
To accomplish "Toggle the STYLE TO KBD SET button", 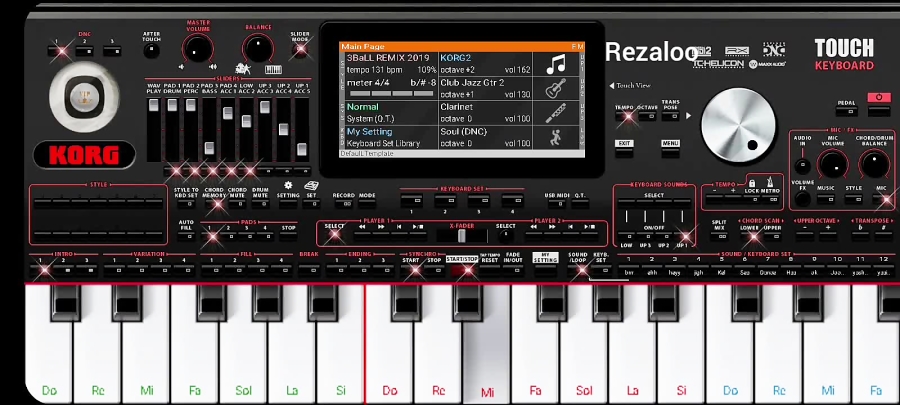I will (186, 203).
